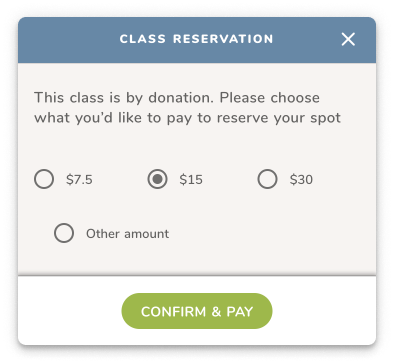
Task: Click the blue header bar left of title
Action: pyautogui.click(x=68, y=40)
